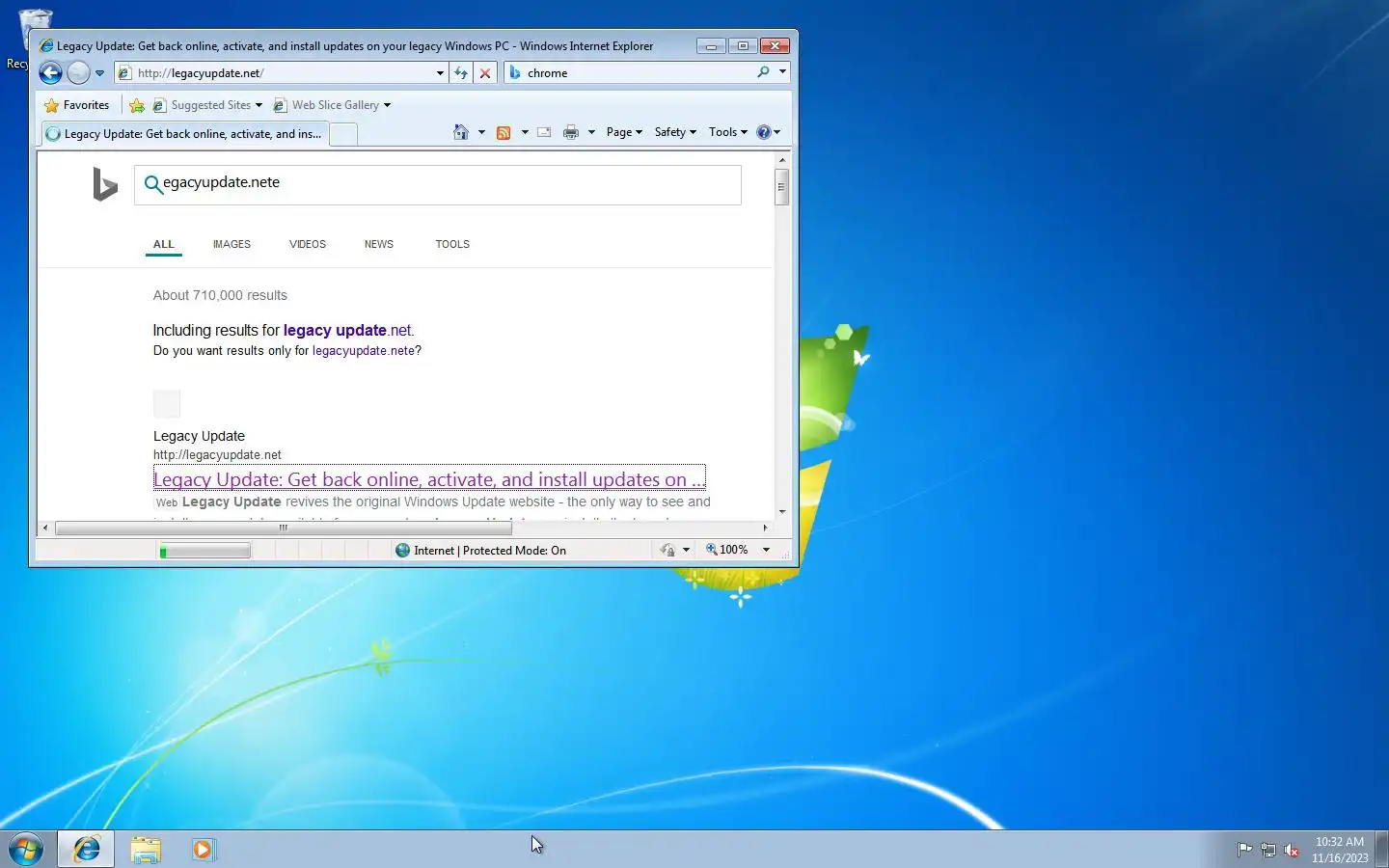Click the Show desktop button at taskbar end
The width and height of the screenshot is (1389, 868).
(1381, 850)
